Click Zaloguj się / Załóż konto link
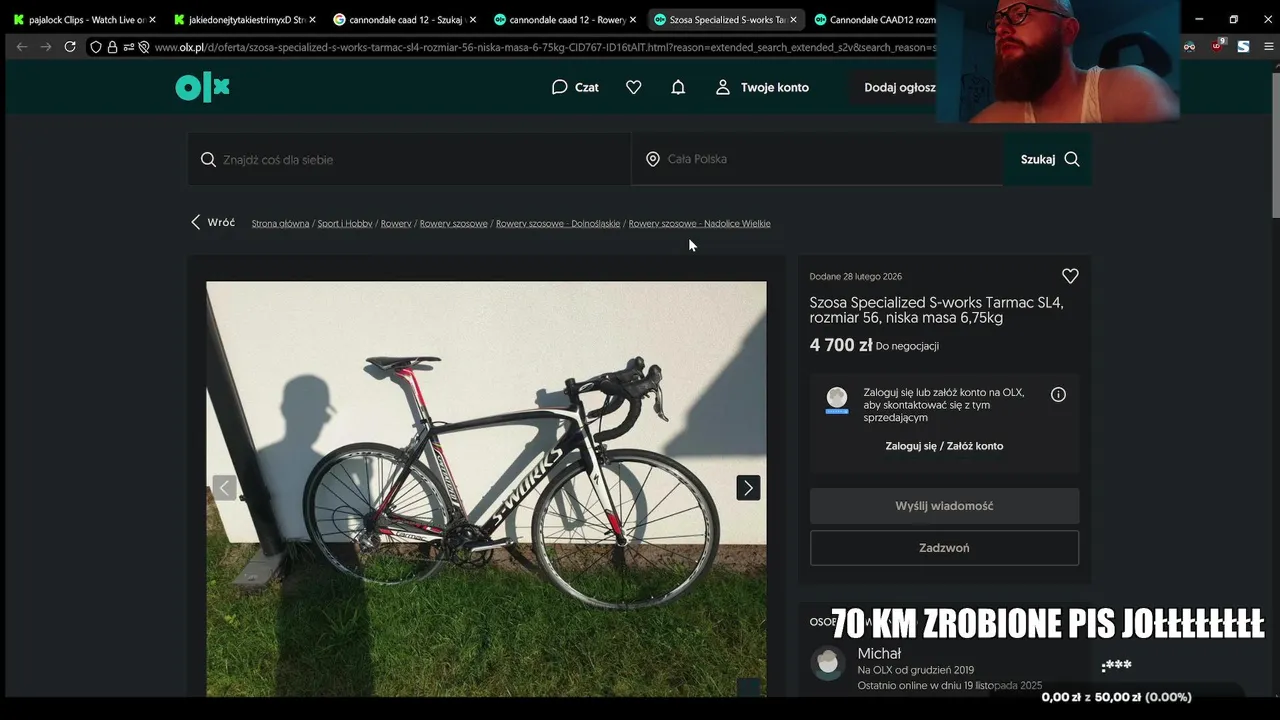1280x720 pixels. pyautogui.click(x=944, y=446)
